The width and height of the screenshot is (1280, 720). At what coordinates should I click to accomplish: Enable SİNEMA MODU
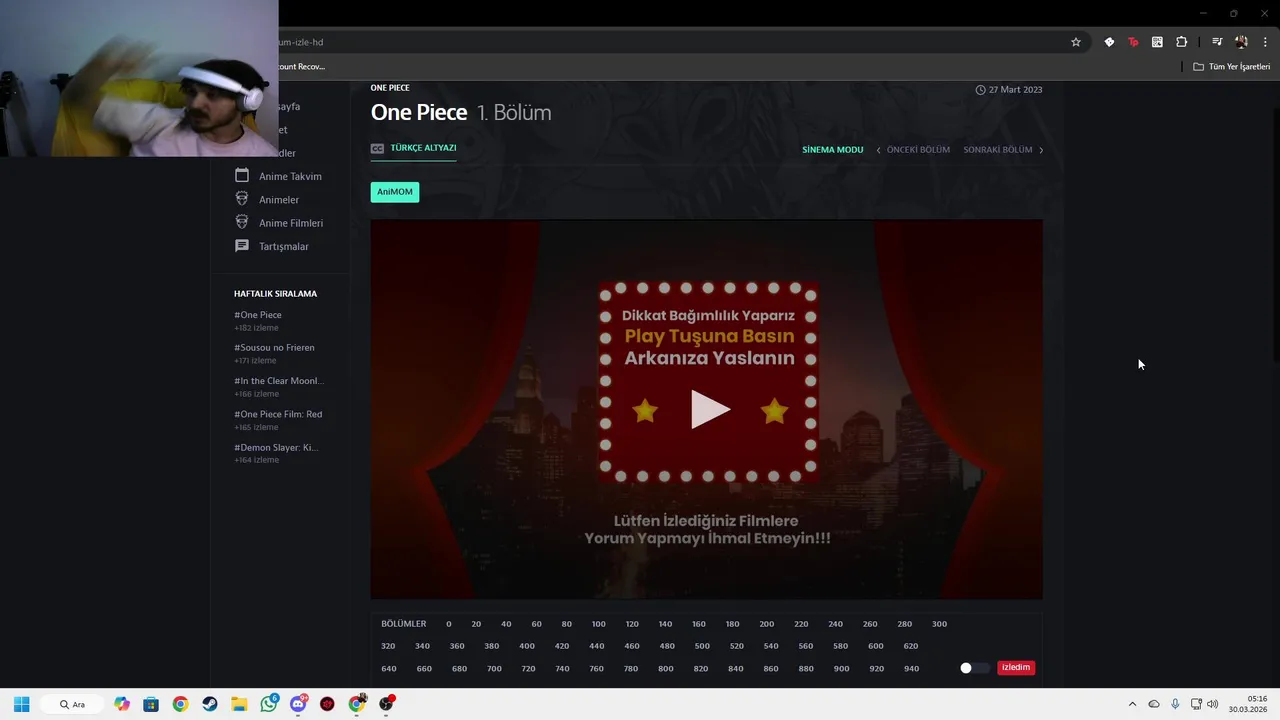pyautogui.click(x=832, y=150)
